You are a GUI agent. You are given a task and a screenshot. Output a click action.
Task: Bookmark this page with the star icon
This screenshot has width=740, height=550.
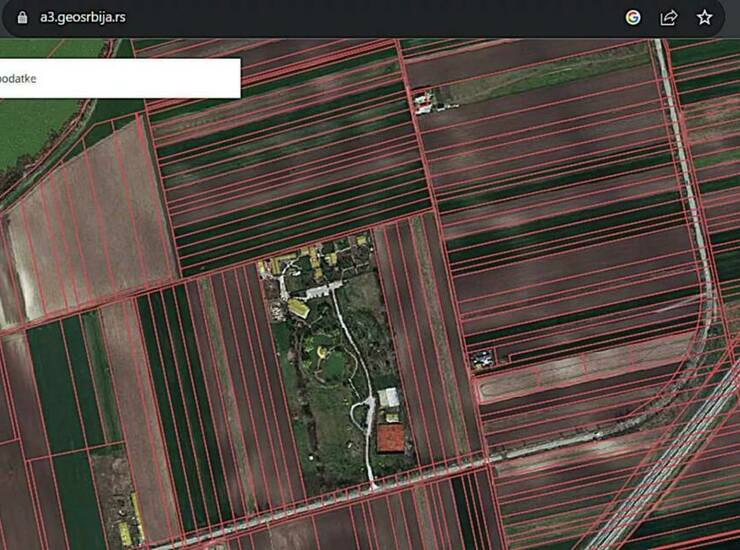[704, 17]
